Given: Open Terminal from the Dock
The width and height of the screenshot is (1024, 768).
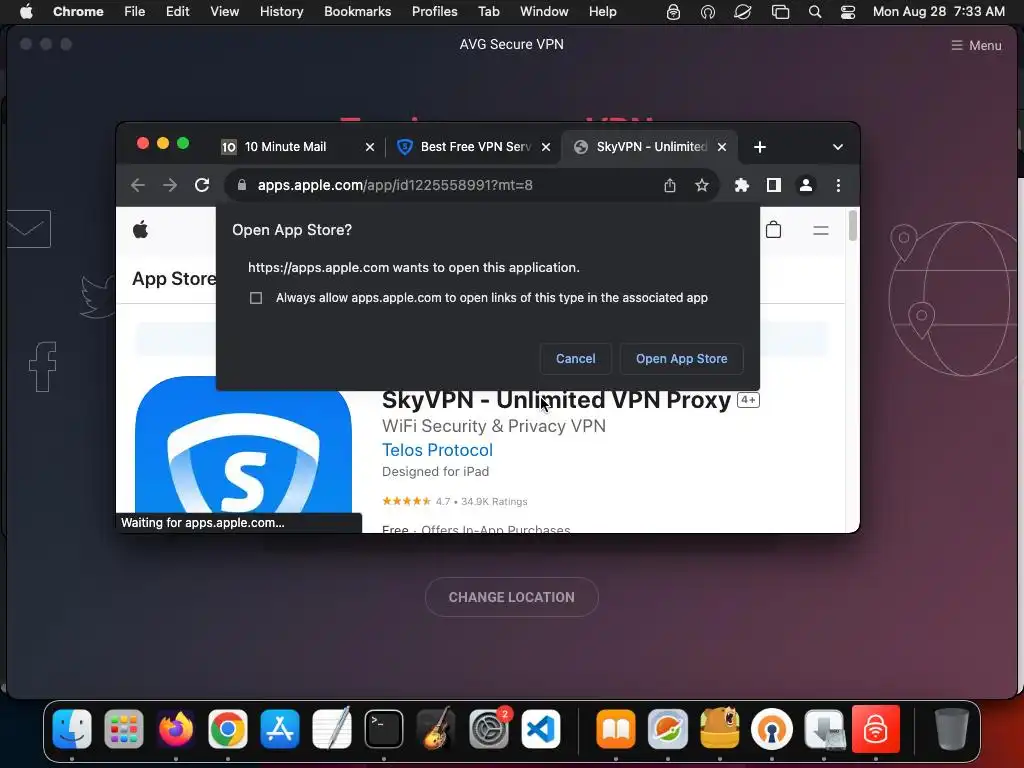Looking at the screenshot, I should pos(383,728).
